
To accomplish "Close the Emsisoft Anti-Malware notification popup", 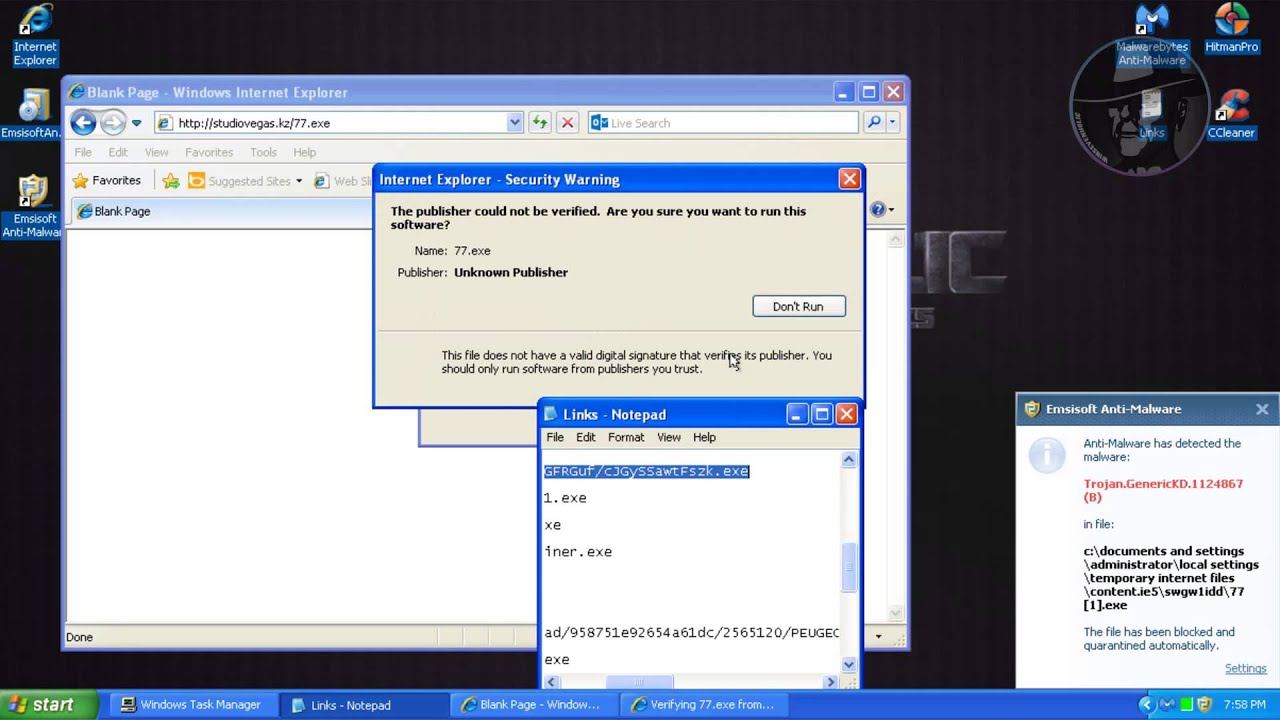I will coord(1262,409).
